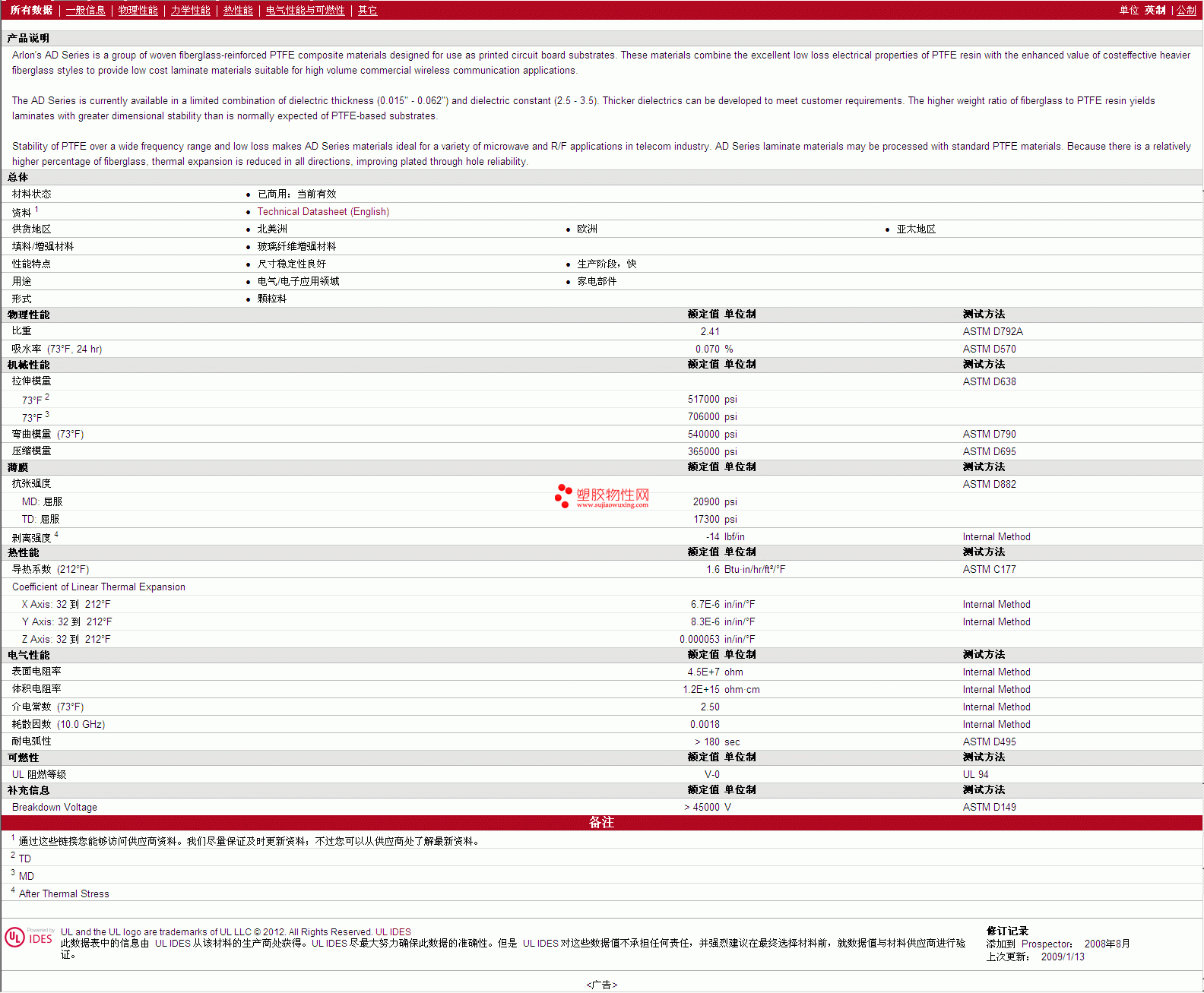Image resolution: width=1204 pixels, height=993 pixels.
Task: Click footnote 3 beside the second 73°F row
Action: tap(47, 414)
